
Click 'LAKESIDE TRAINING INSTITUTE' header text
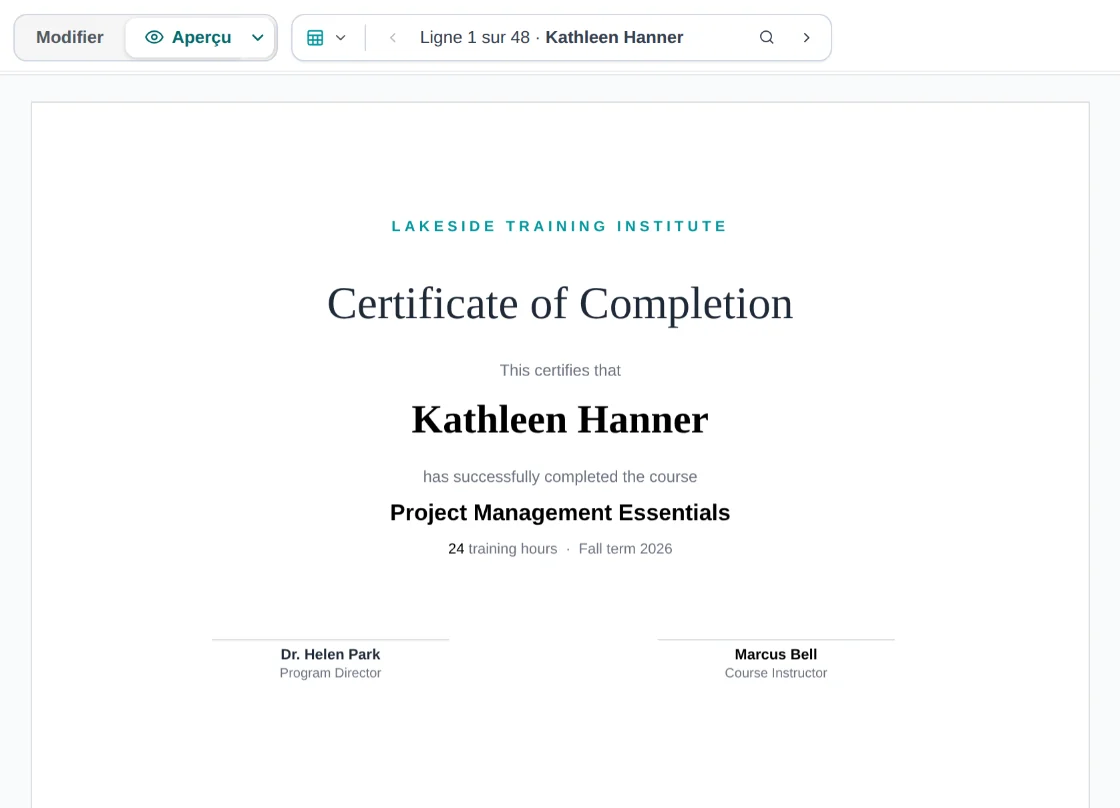tap(559, 226)
